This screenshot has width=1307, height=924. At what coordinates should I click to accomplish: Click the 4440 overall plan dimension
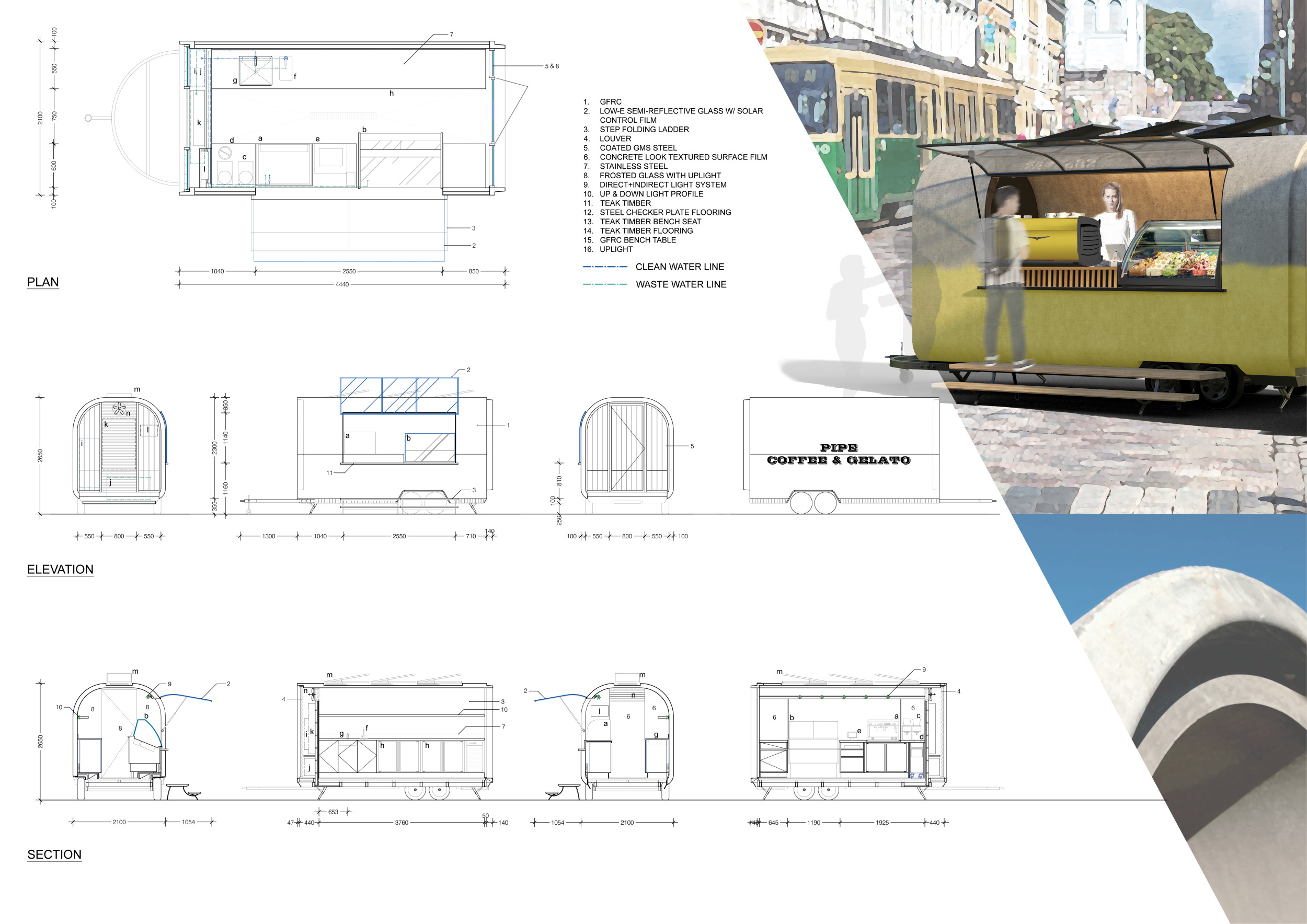pos(341,284)
